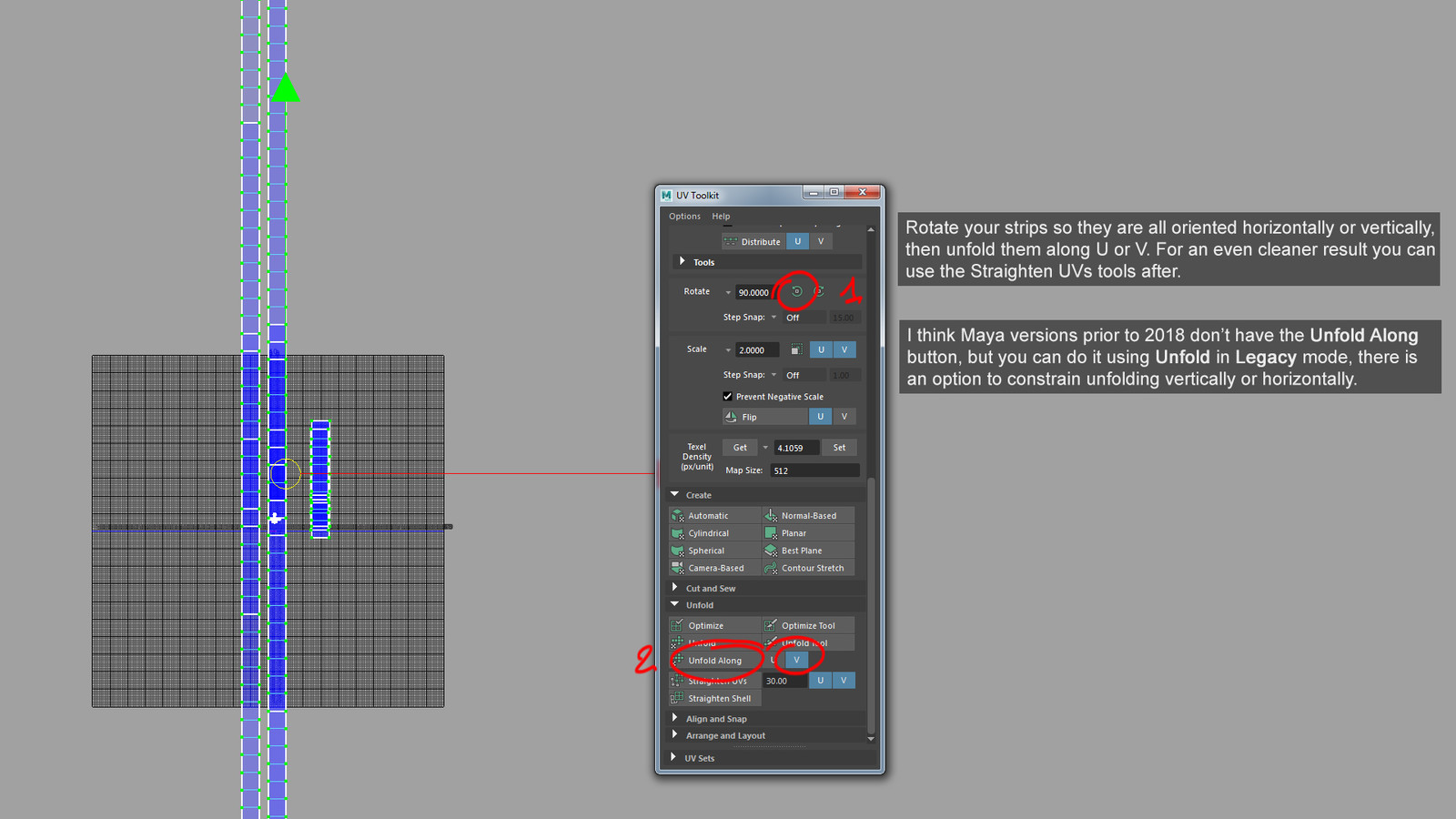Click the Flip icon
This screenshot has height=819, width=1456.
(731, 417)
